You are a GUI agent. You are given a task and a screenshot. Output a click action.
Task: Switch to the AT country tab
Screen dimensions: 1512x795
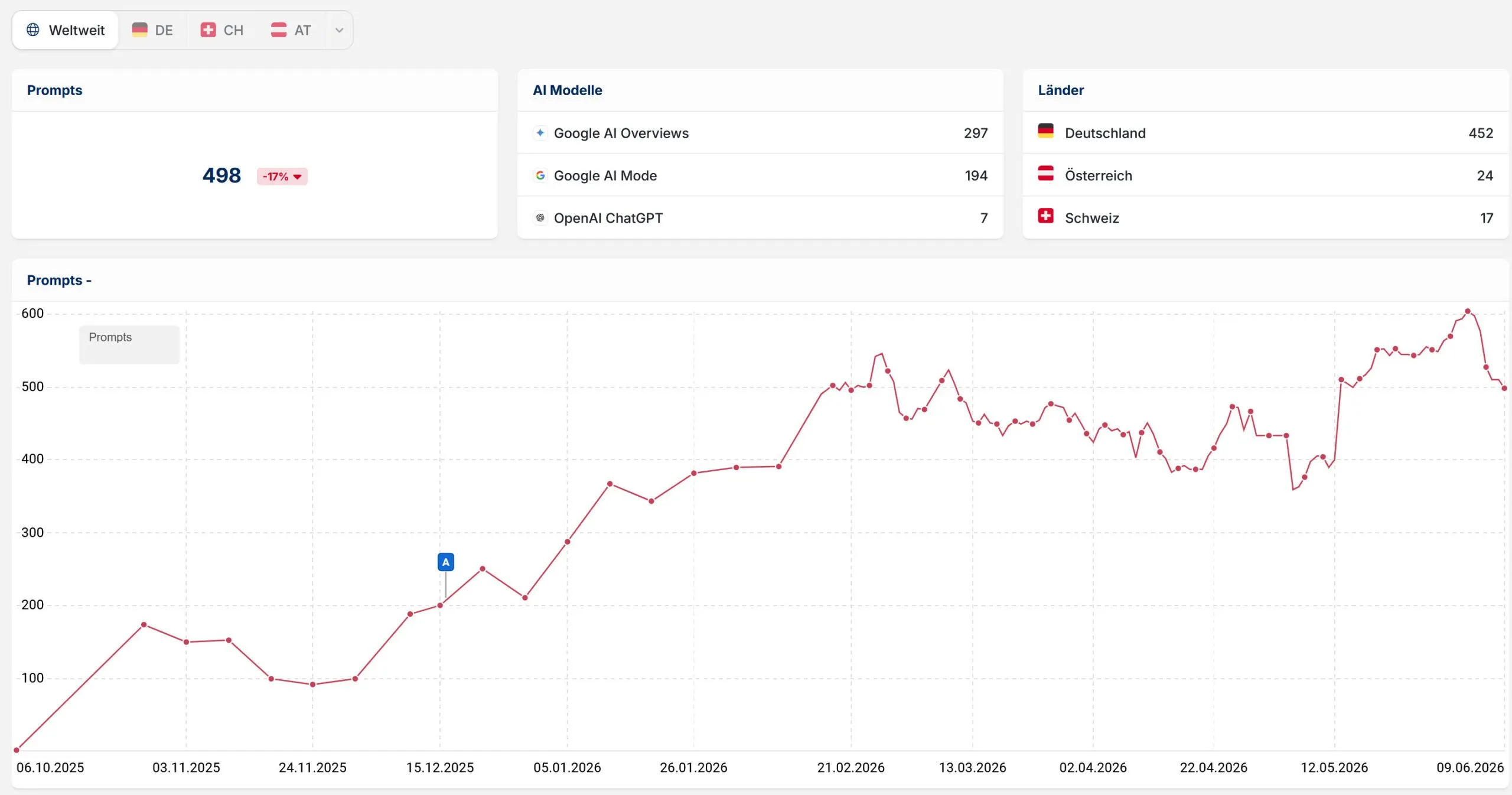pyautogui.click(x=291, y=30)
